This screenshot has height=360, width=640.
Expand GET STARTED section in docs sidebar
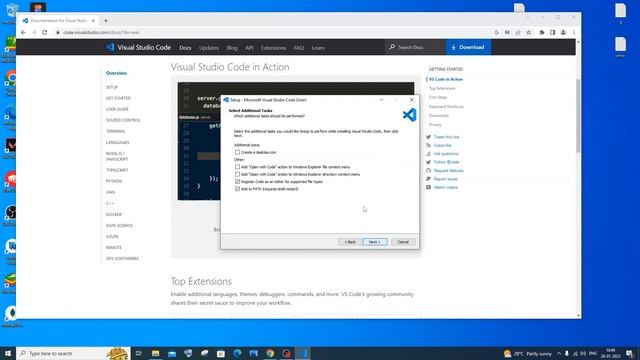pyautogui.click(x=118, y=98)
